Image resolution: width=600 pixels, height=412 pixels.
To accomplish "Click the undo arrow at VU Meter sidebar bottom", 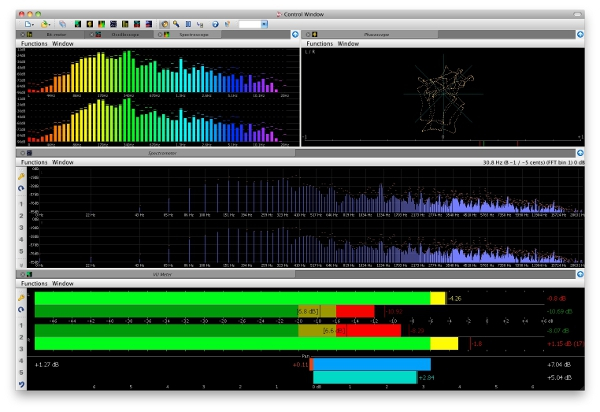I will point(21,384).
